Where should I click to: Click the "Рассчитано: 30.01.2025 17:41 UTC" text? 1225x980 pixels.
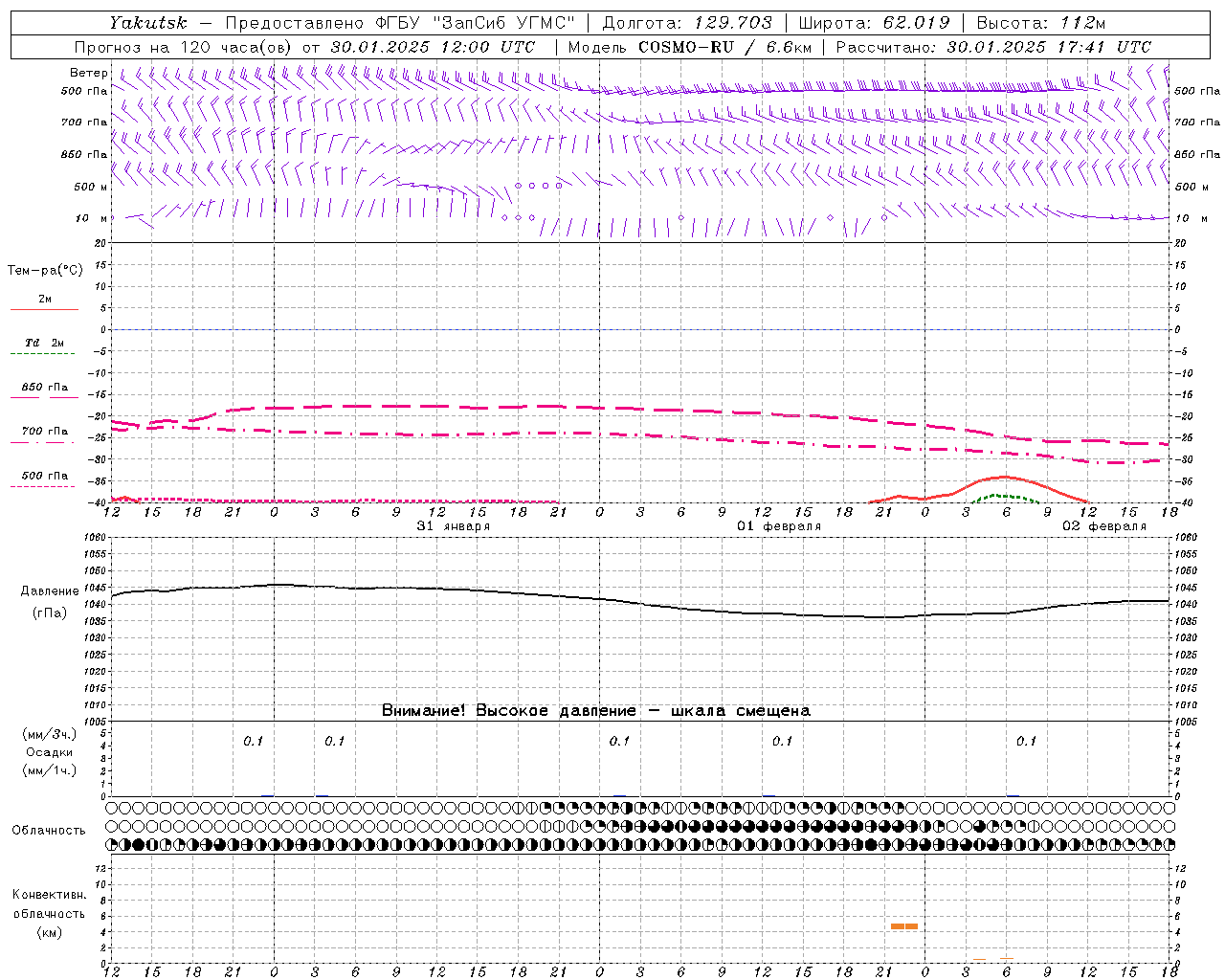click(x=994, y=47)
